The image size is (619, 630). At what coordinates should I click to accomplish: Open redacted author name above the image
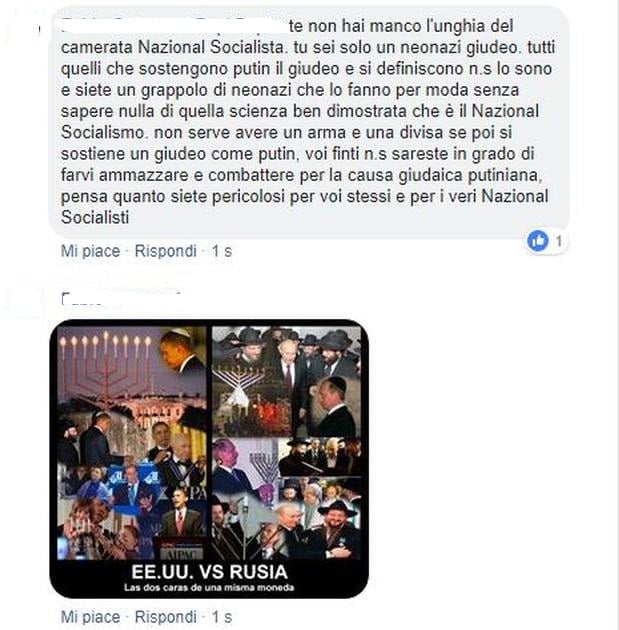tap(121, 298)
